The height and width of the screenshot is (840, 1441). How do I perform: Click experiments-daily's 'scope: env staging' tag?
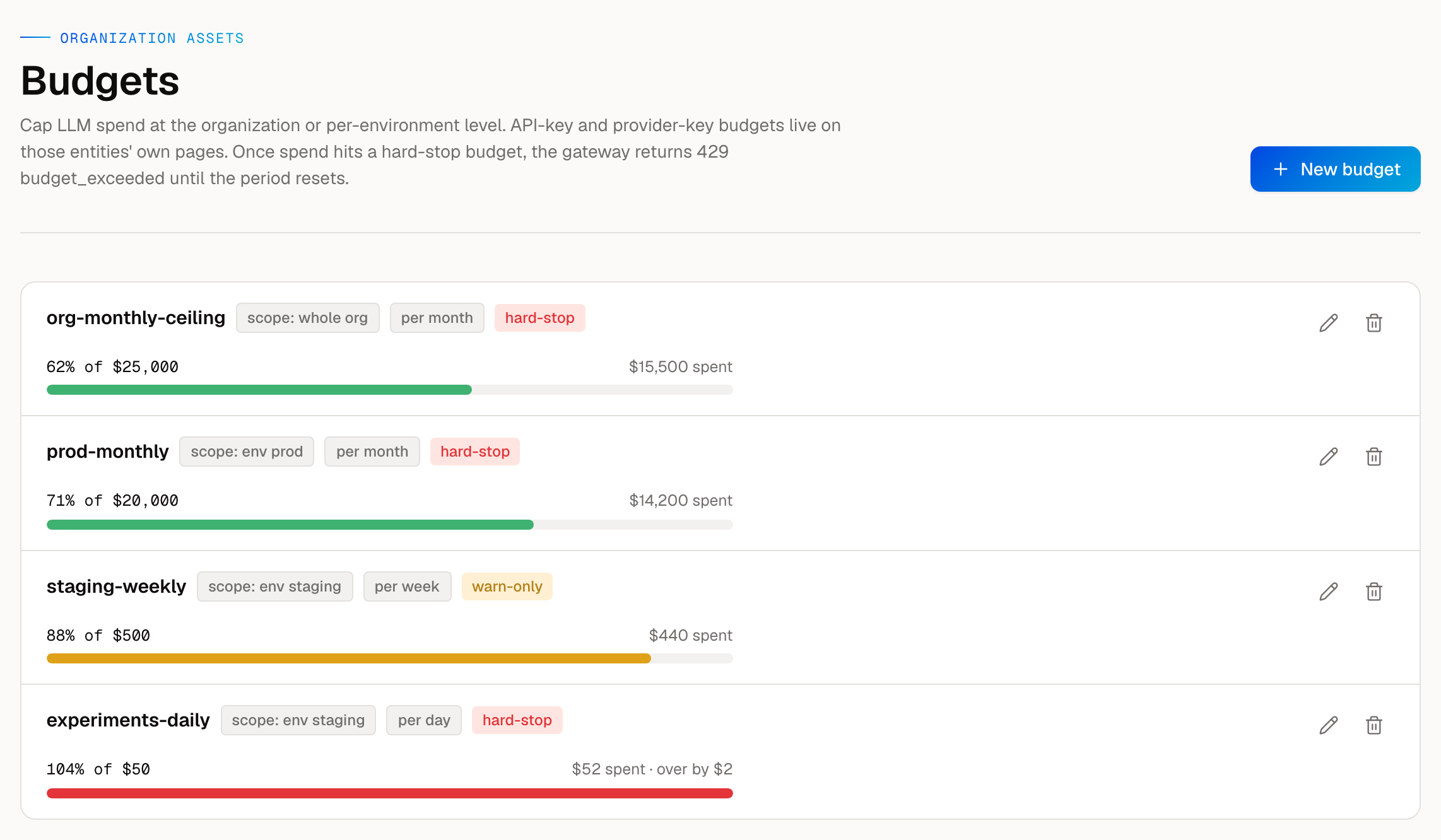(298, 720)
